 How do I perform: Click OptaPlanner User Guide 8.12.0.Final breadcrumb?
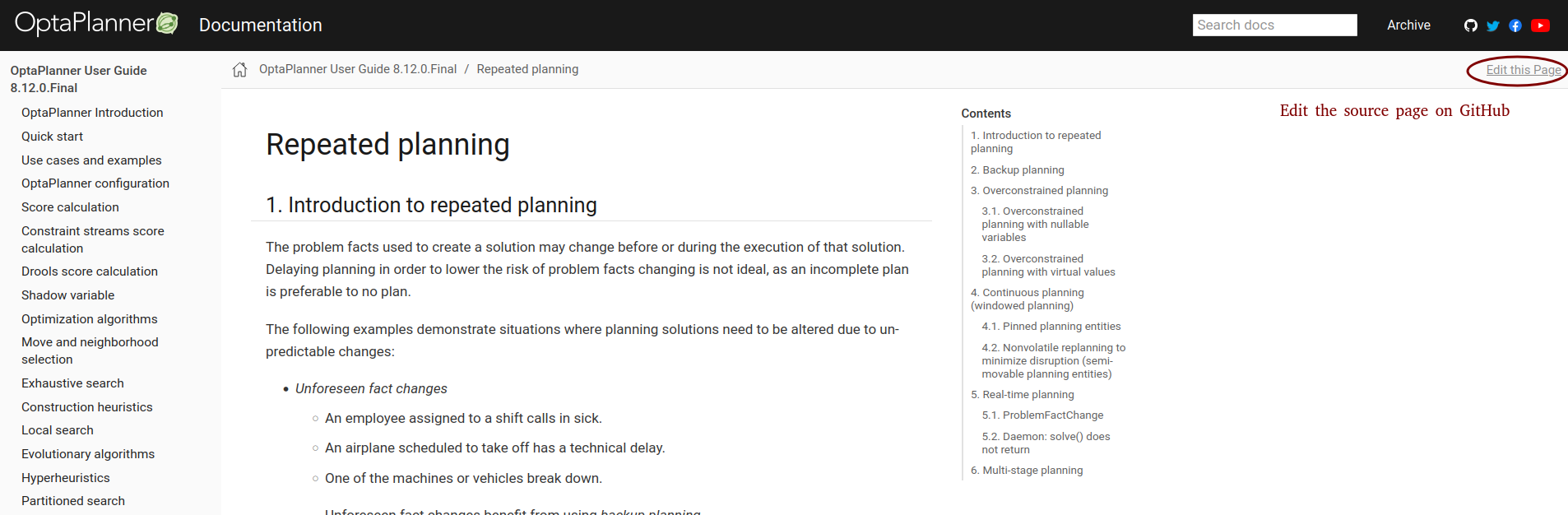(357, 69)
